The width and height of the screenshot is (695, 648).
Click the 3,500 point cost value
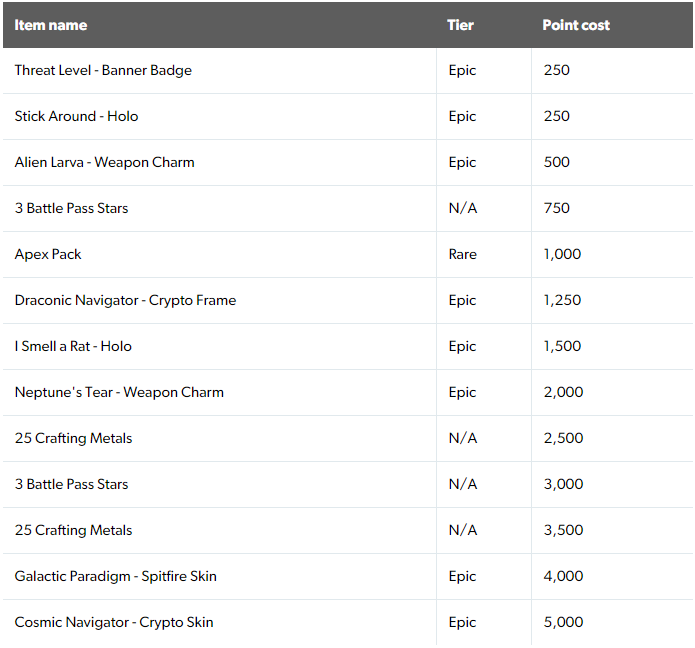563,530
